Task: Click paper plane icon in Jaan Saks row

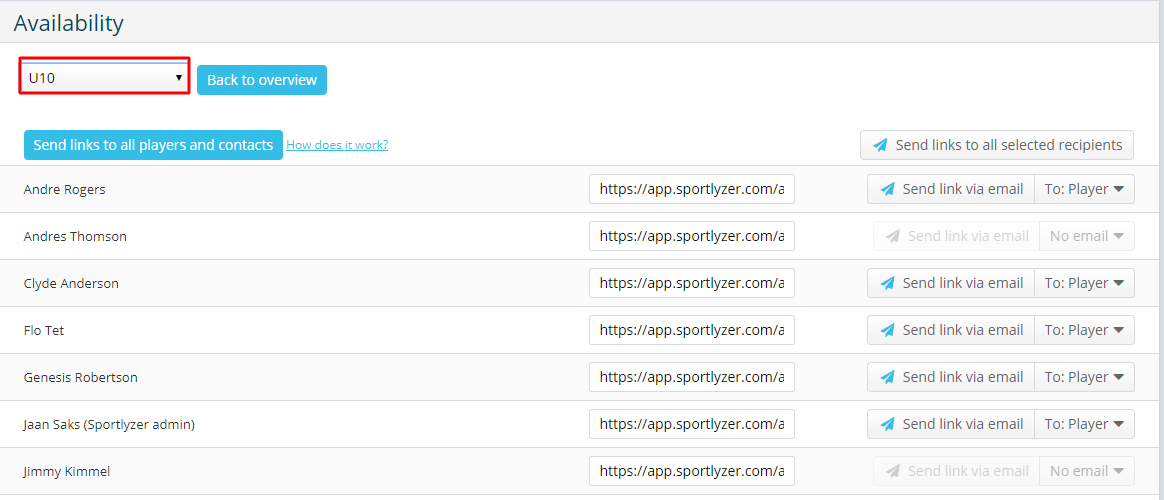Action: click(887, 424)
